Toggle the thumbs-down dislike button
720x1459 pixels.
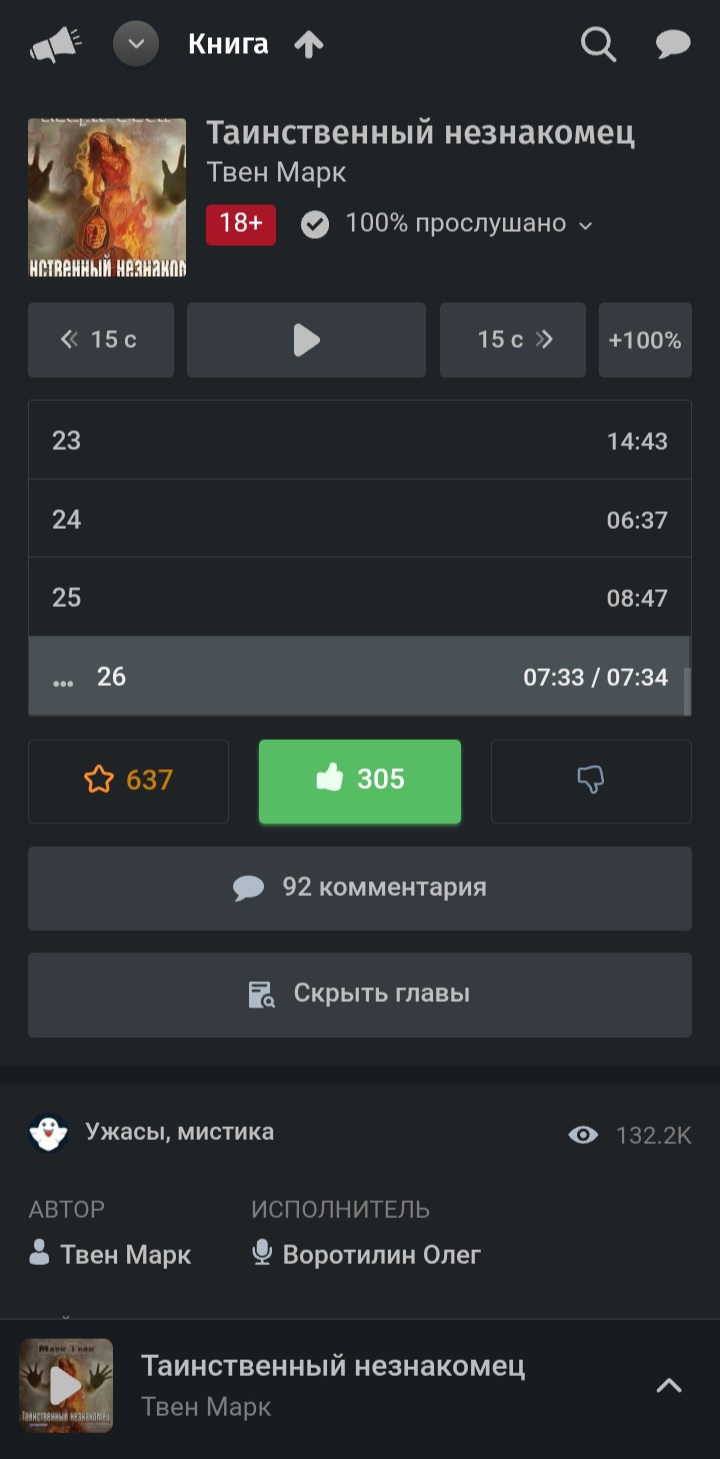591,781
